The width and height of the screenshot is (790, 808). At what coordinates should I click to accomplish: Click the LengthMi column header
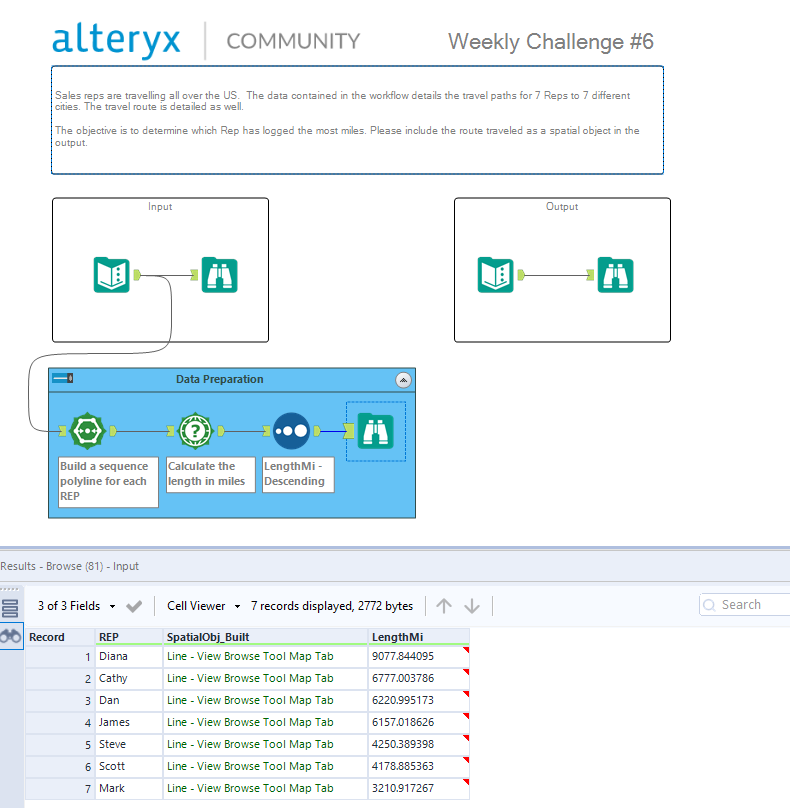click(418, 637)
